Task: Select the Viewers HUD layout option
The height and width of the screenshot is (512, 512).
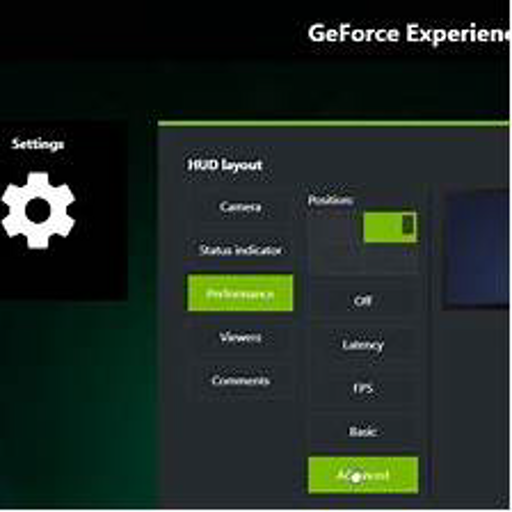Action: click(x=240, y=337)
